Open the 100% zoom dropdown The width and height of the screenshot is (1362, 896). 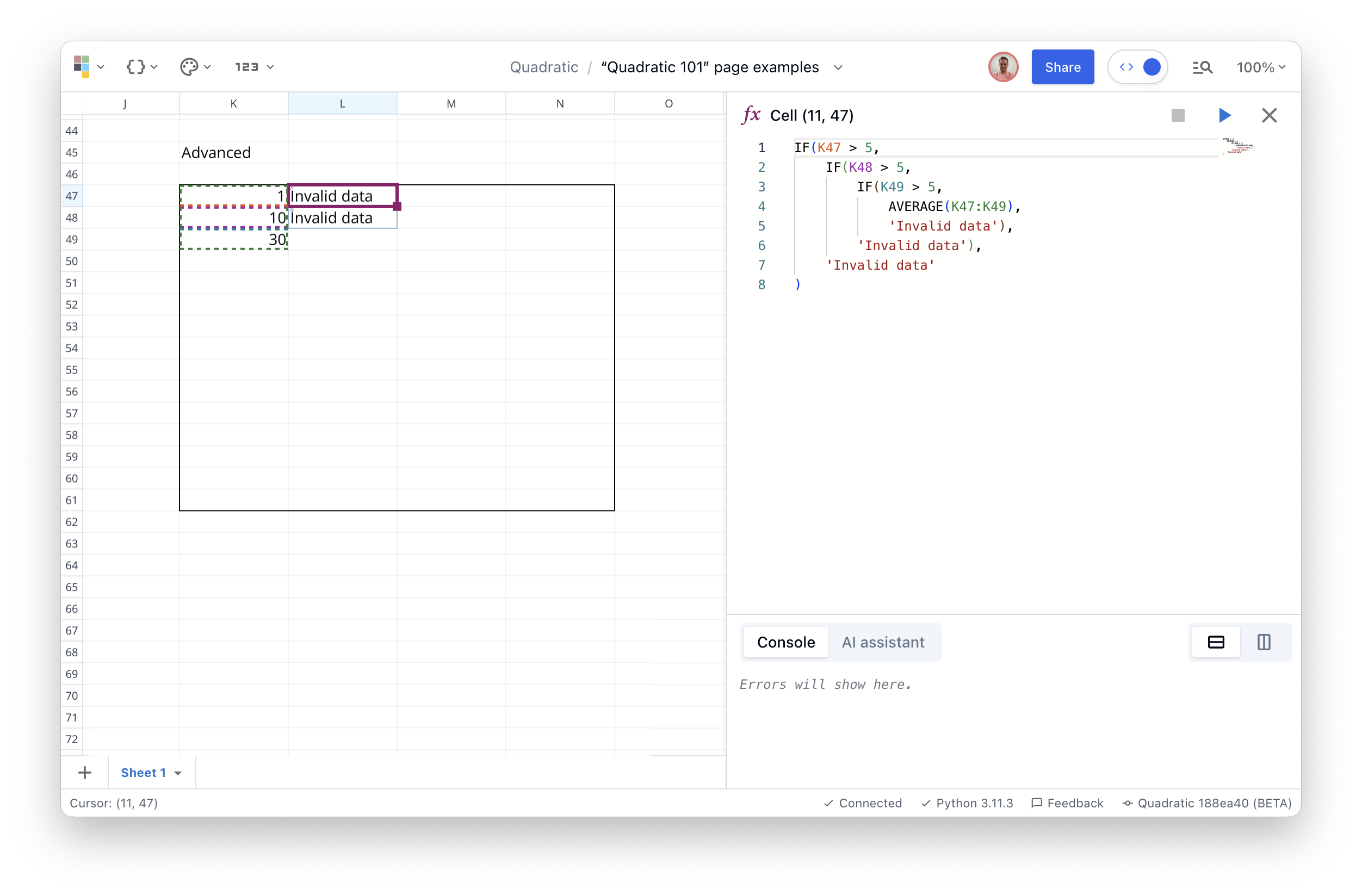click(x=1260, y=67)
